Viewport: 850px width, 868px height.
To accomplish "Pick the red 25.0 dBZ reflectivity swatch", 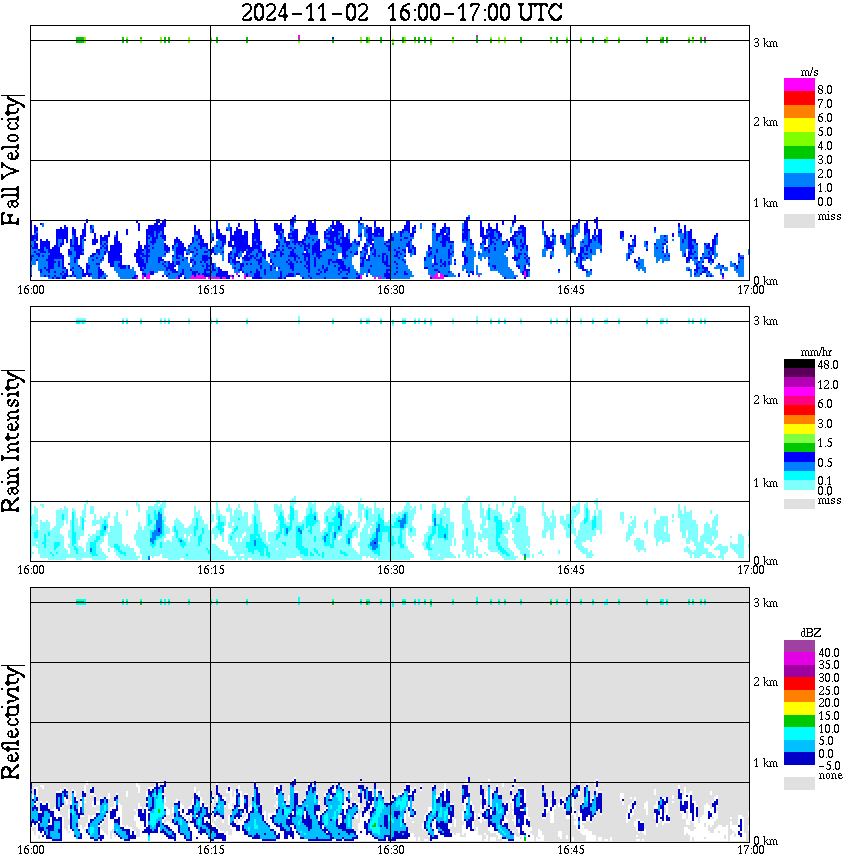I will (x=799, y=684).
